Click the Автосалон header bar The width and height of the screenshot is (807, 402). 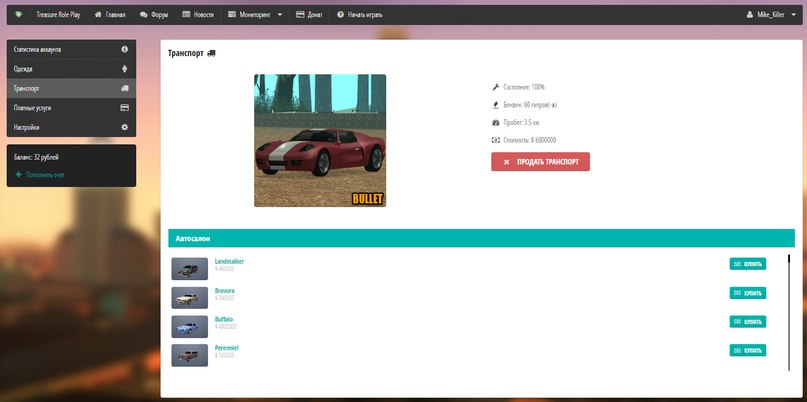[481, 238]
